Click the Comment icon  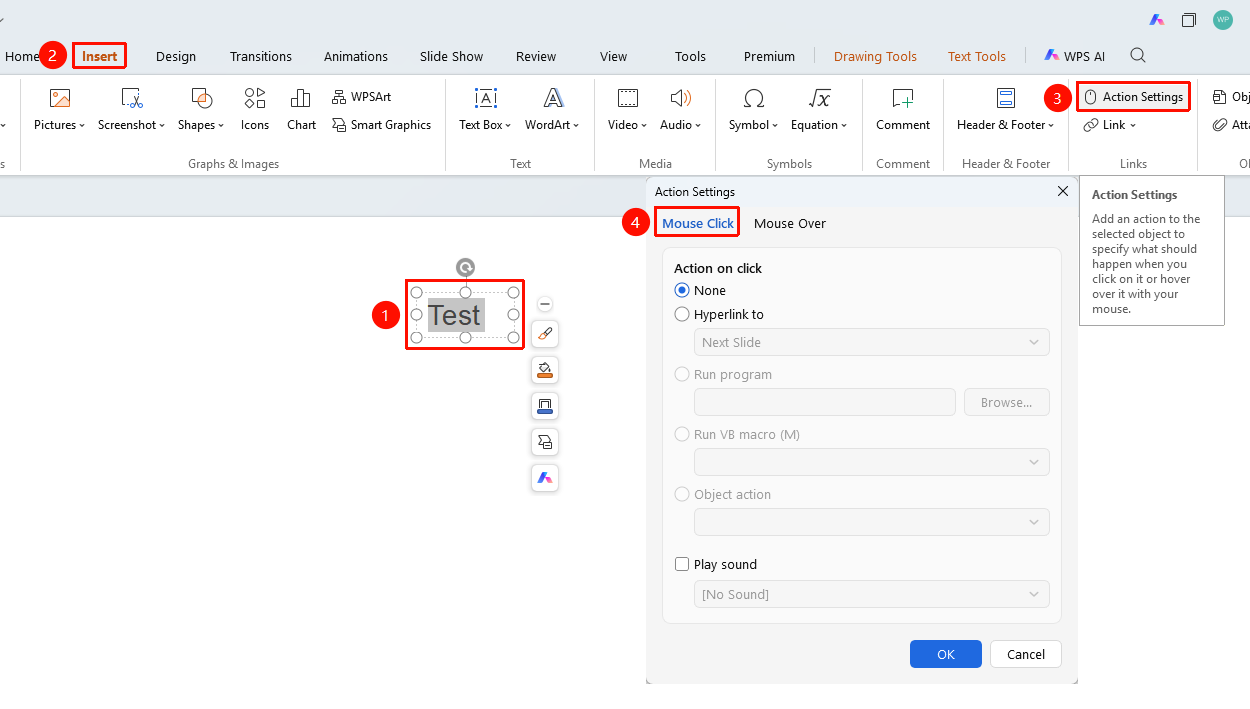point(903,98)
